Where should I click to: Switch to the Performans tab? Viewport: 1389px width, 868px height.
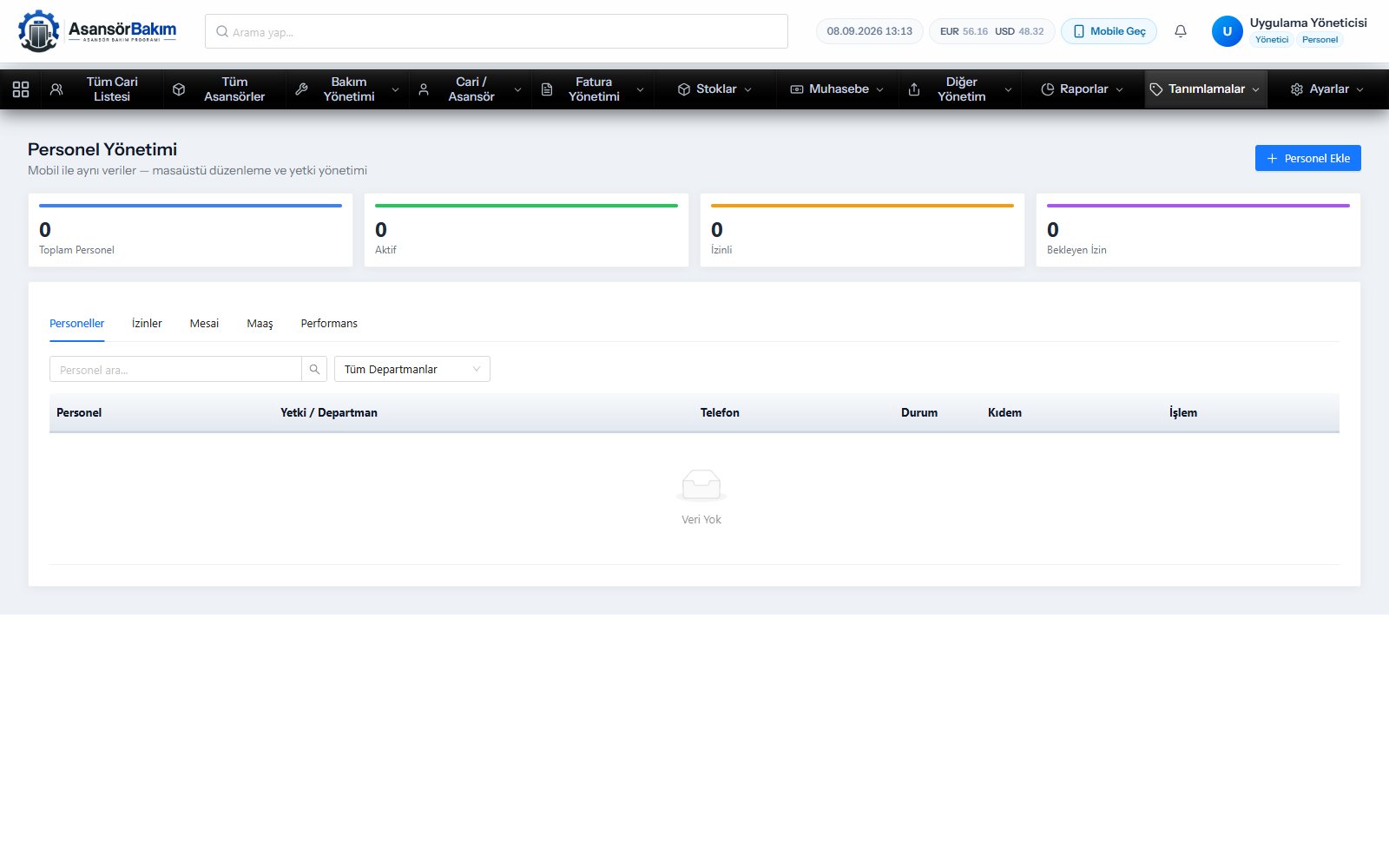(329, 323)
